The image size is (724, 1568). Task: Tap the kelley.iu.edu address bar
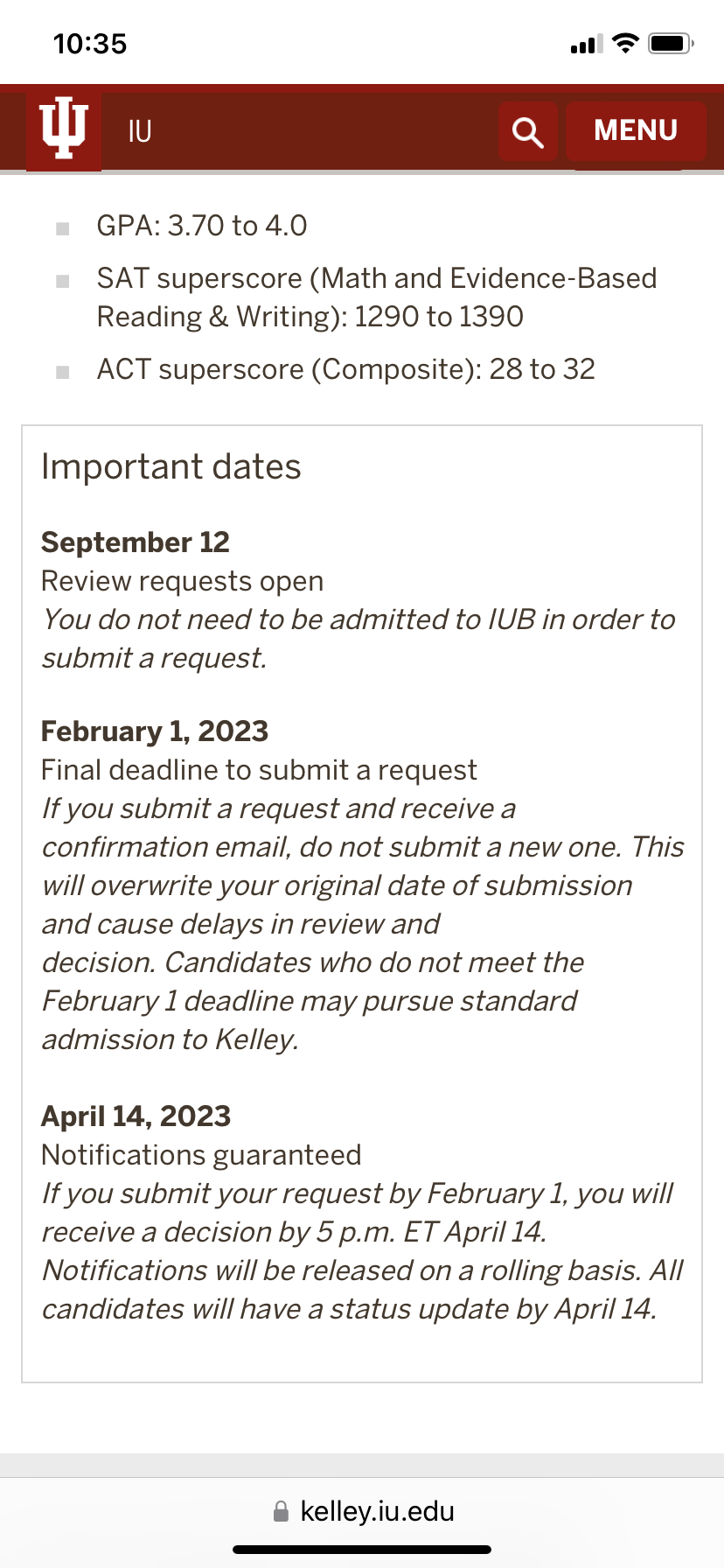pyautogui.click(x=376, y=1511)
